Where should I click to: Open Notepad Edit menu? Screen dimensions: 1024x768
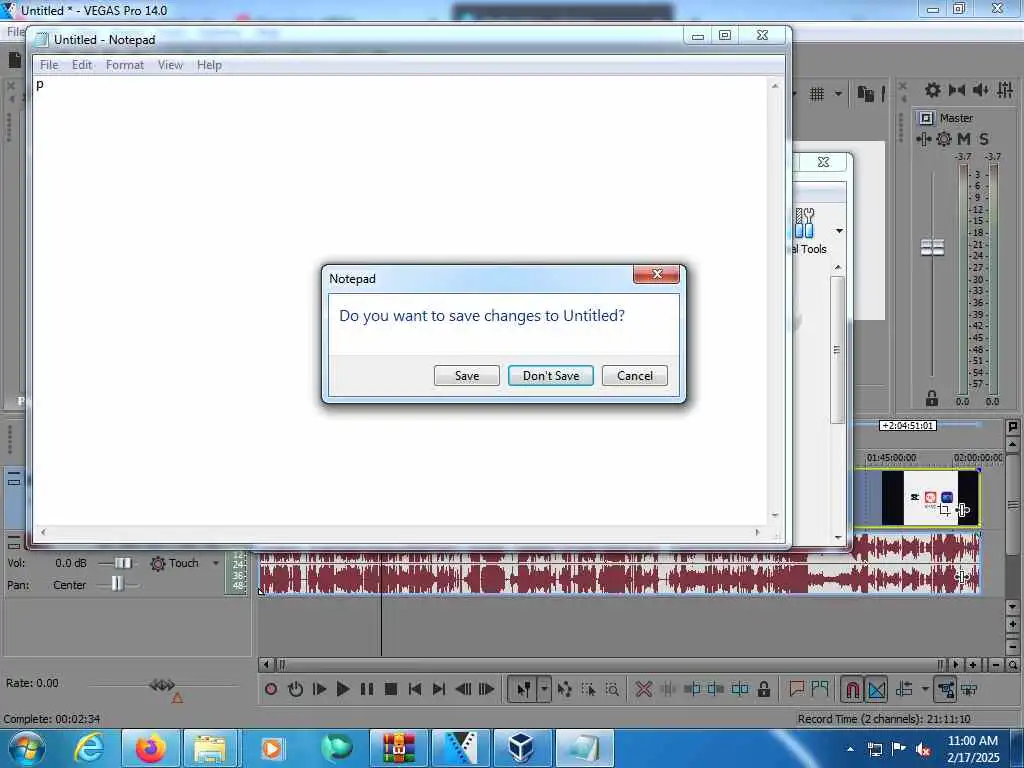point(82,65)
